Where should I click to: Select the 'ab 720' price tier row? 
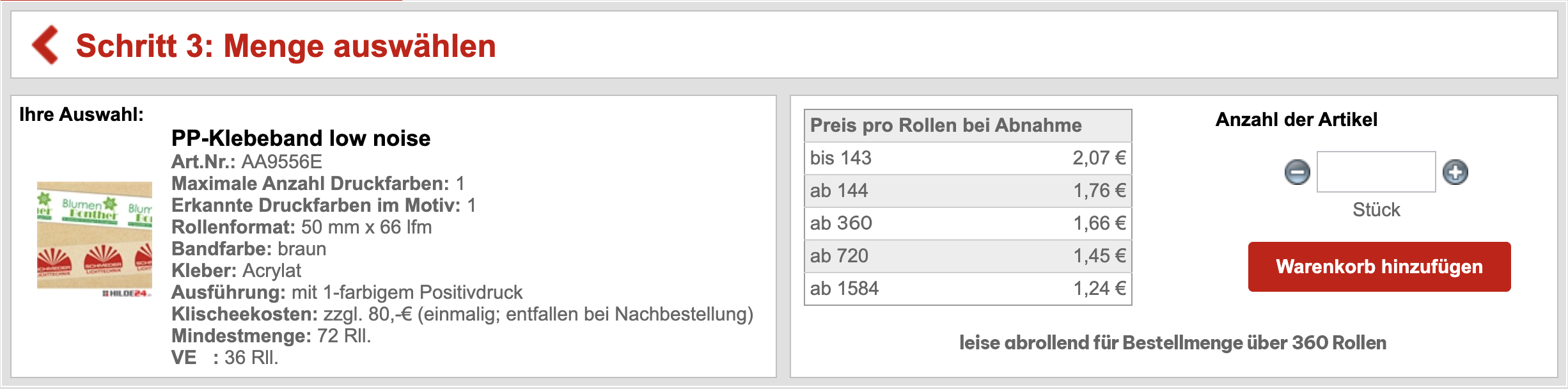tap(968, 256)
